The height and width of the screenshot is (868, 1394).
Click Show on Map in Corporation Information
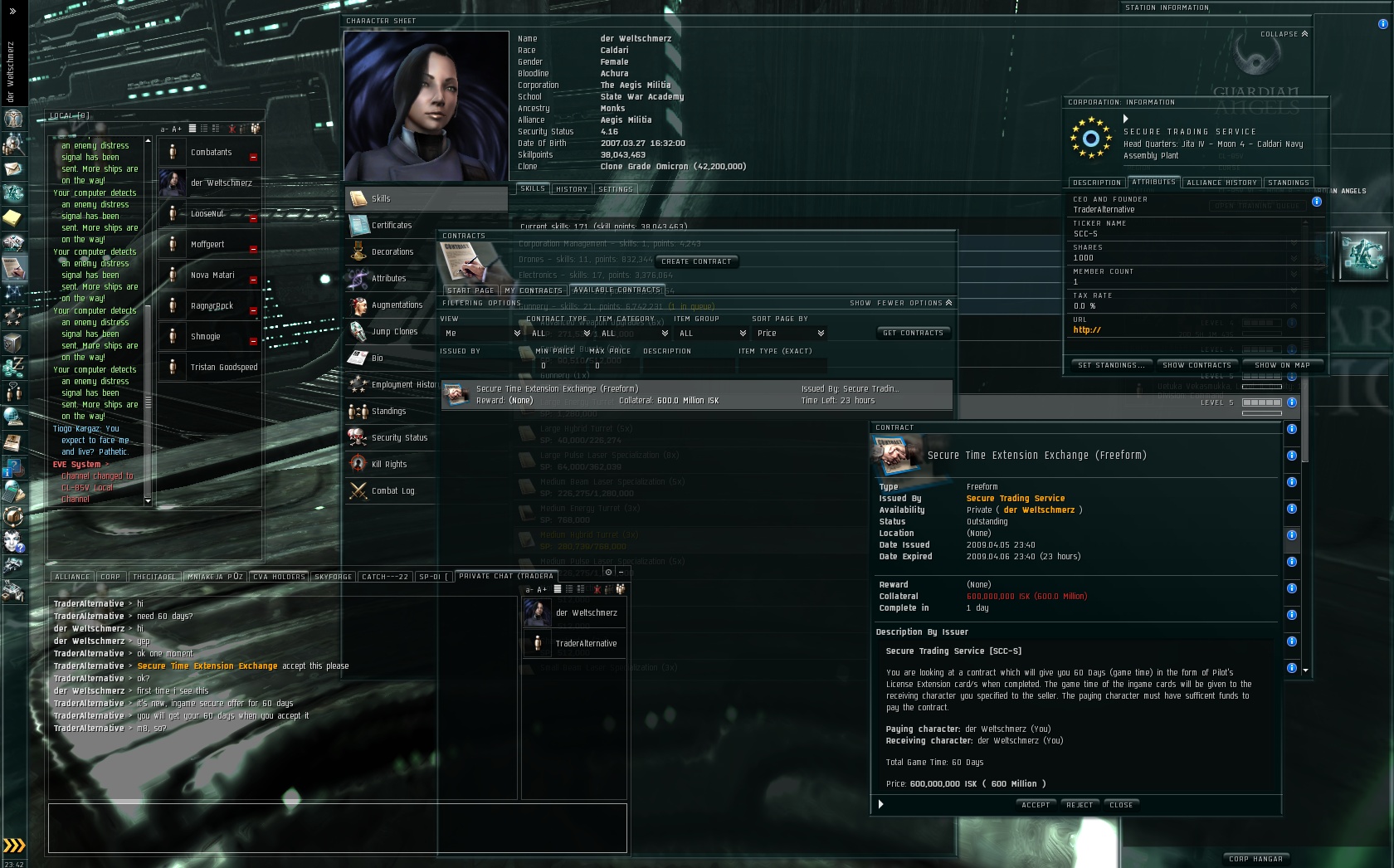click(1282, 365)
